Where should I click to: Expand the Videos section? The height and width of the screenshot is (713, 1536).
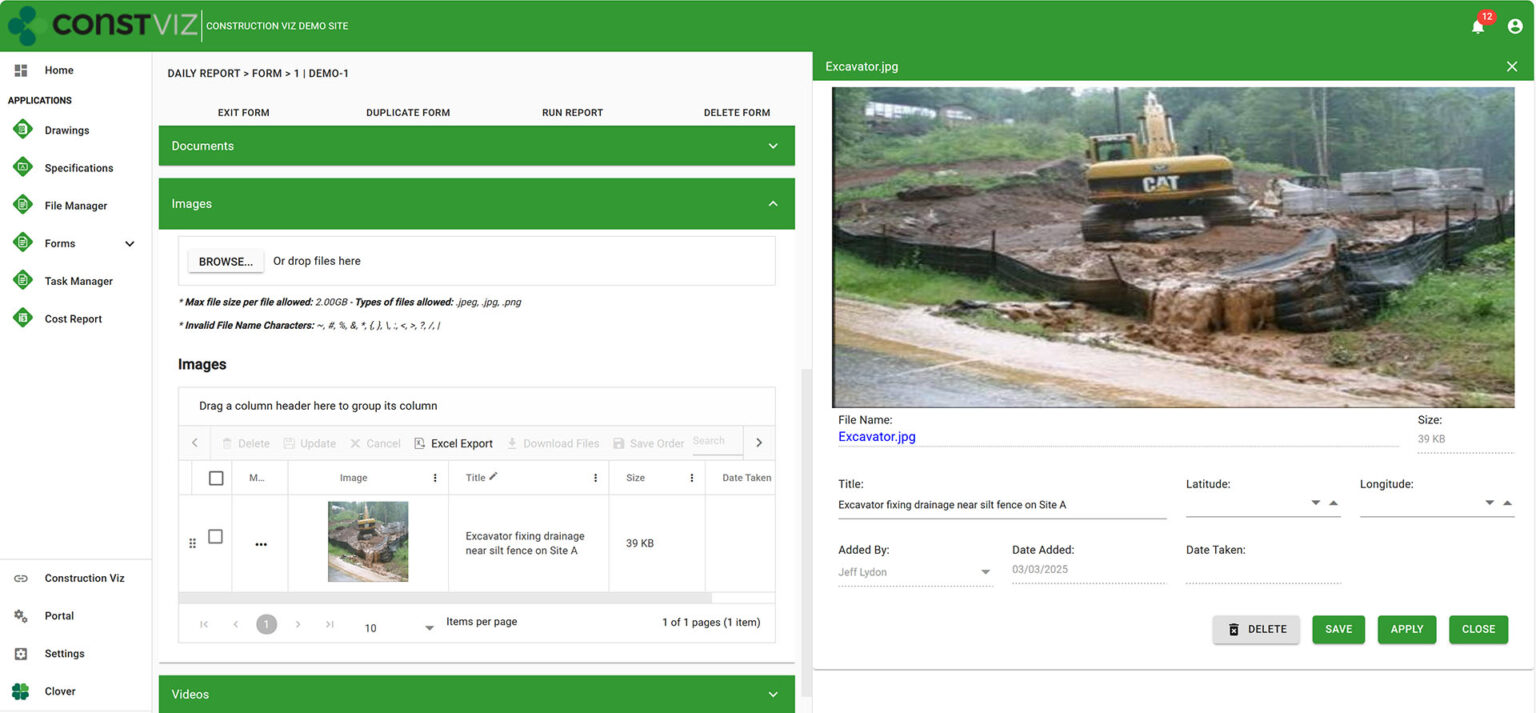point(772,693)
